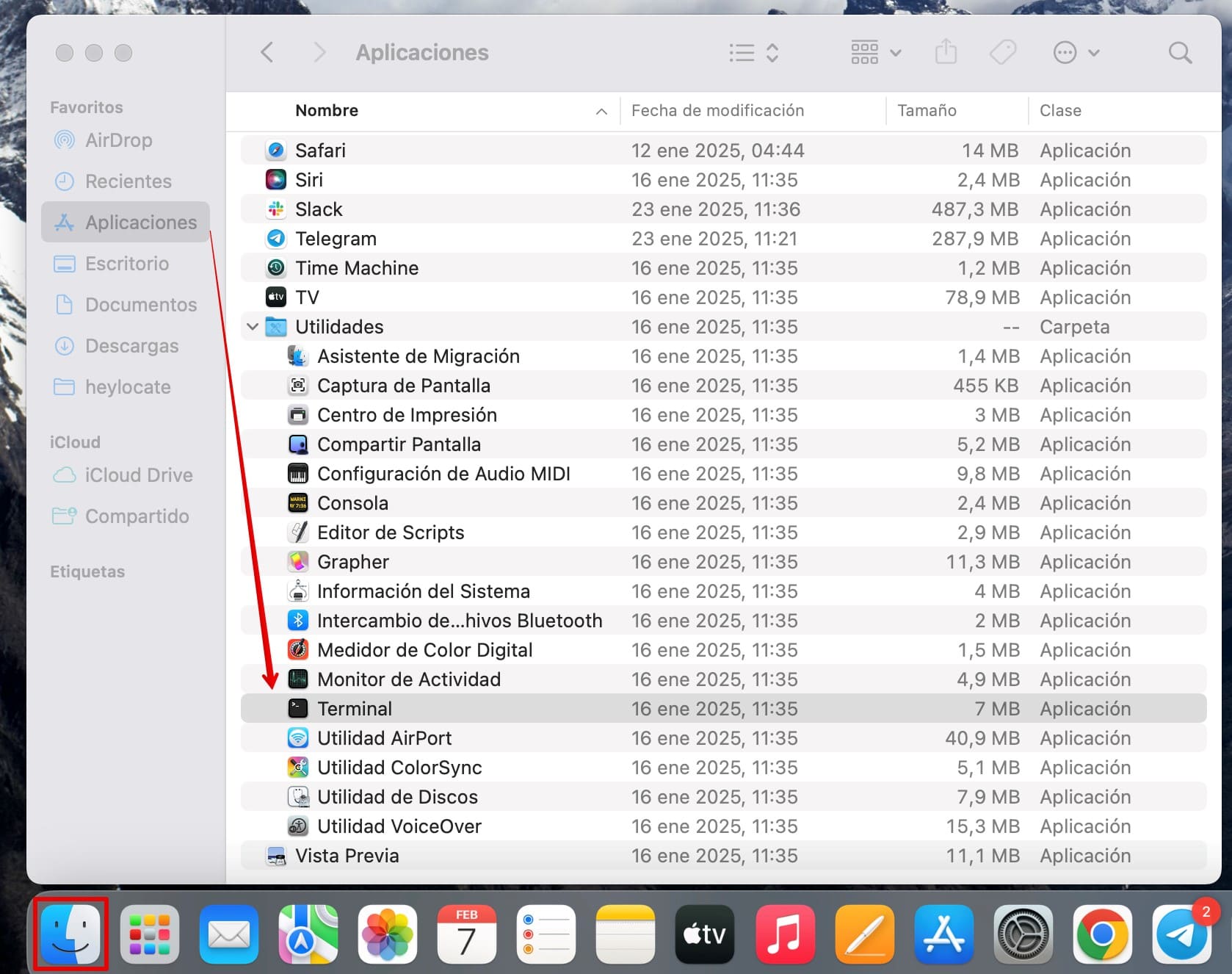The height and width of the screenshot is (974, 1232).
Task: Select the Vista Previa row
Action: (x=723, y=856)
